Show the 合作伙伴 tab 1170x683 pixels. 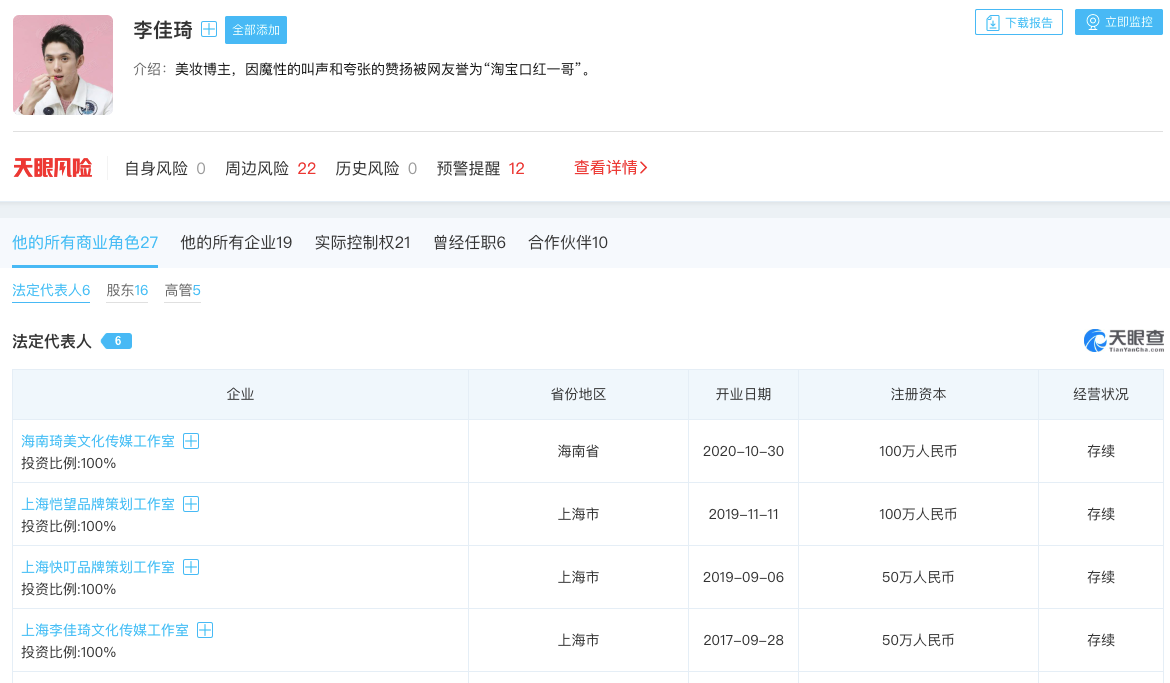[x=568, y=242]
